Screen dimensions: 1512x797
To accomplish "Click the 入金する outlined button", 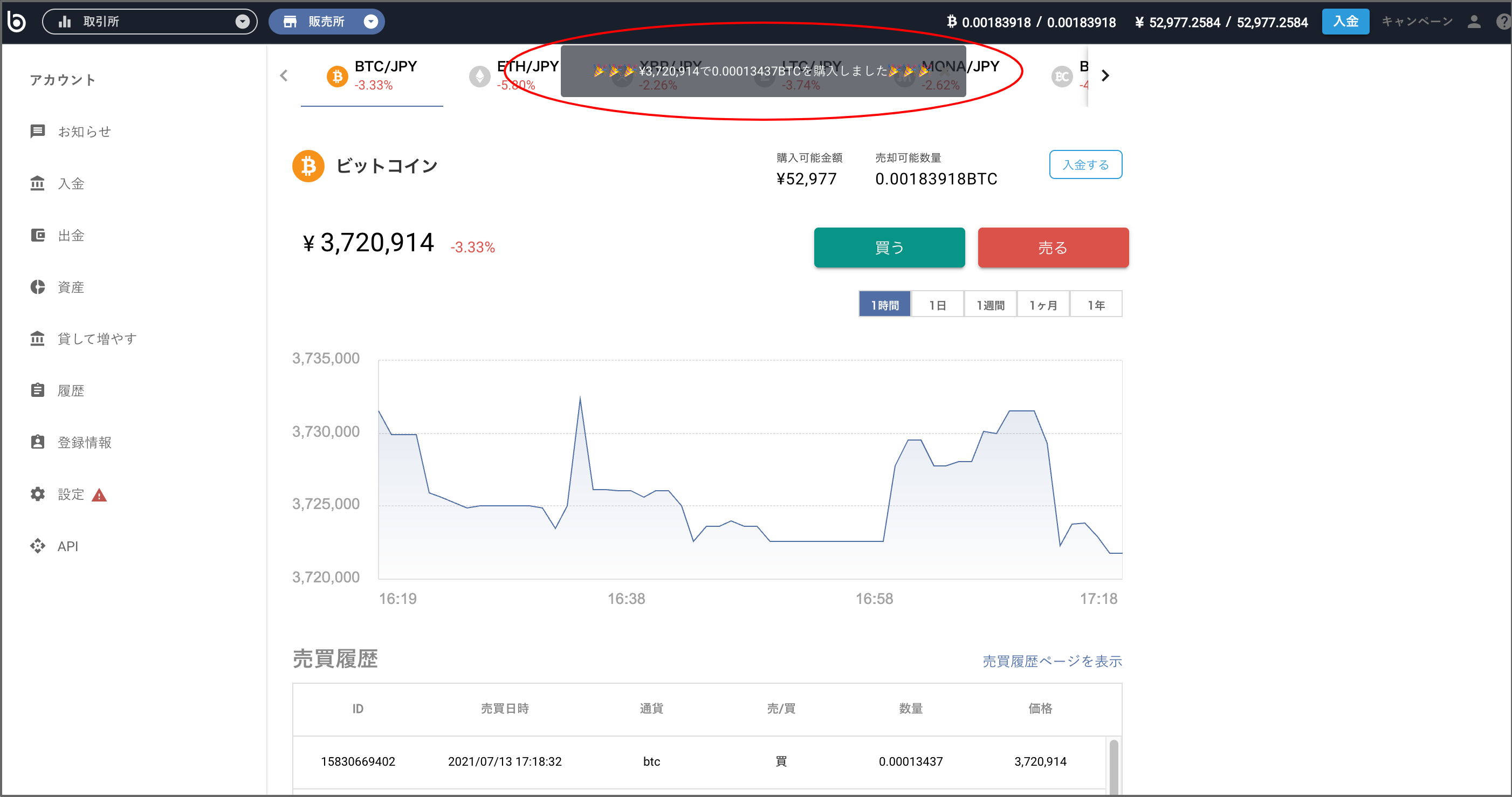I will (1085, 164).
